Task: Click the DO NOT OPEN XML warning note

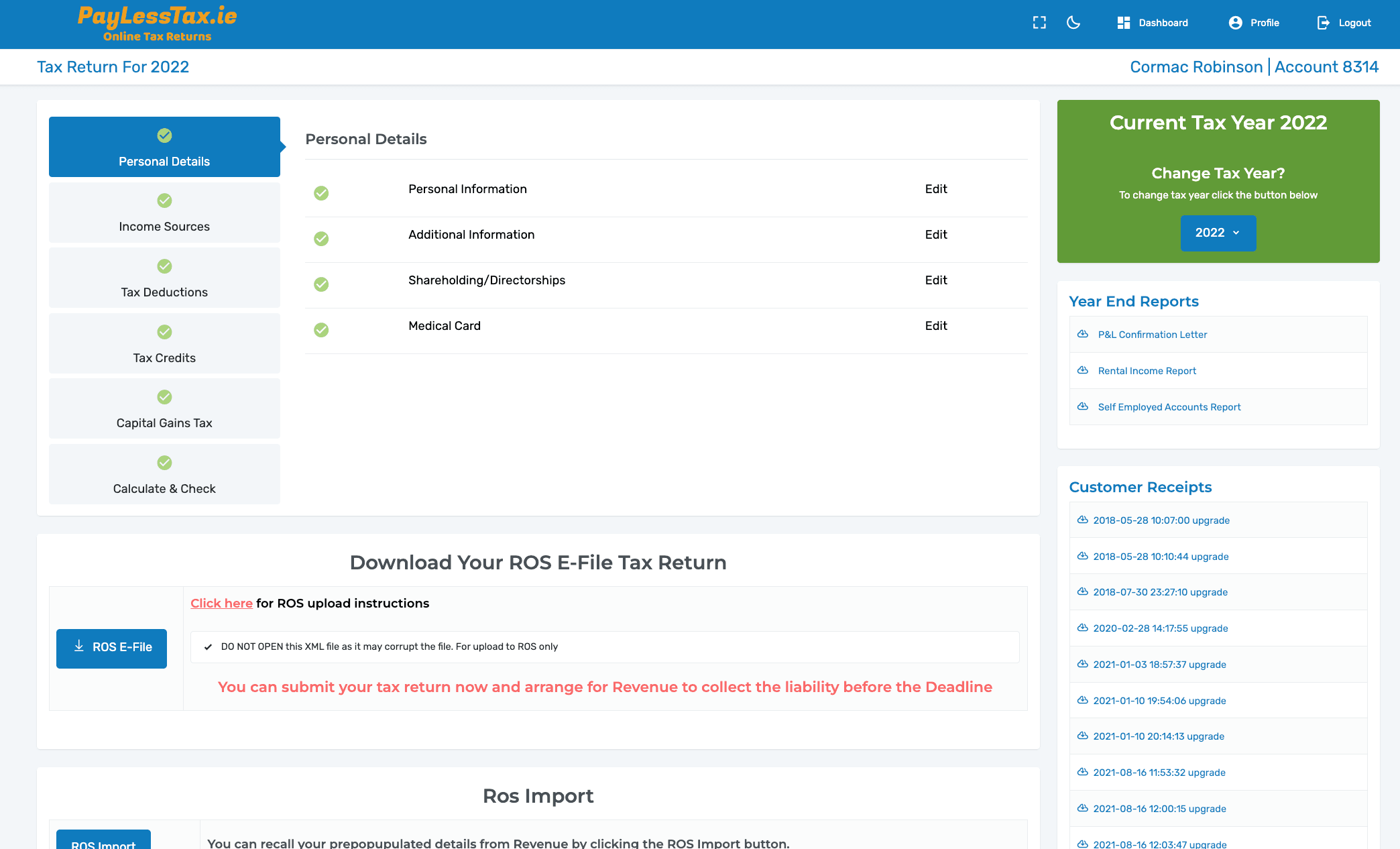Action: pyautogui.click(x=605, y=647)
